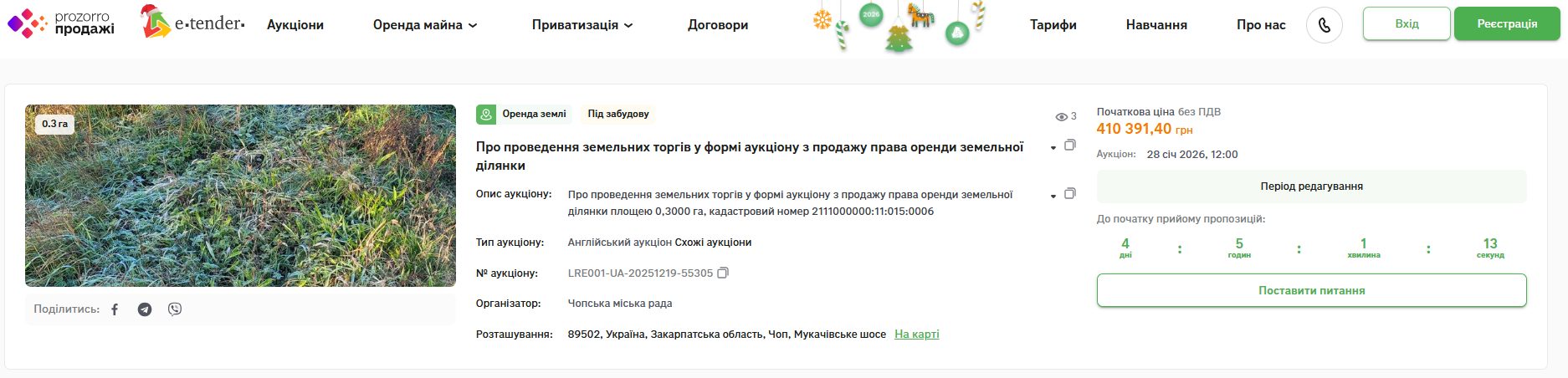Open the e-tender logo homepage
The height and width of the screenshot is (378, 1568).
tap(192, 23)
